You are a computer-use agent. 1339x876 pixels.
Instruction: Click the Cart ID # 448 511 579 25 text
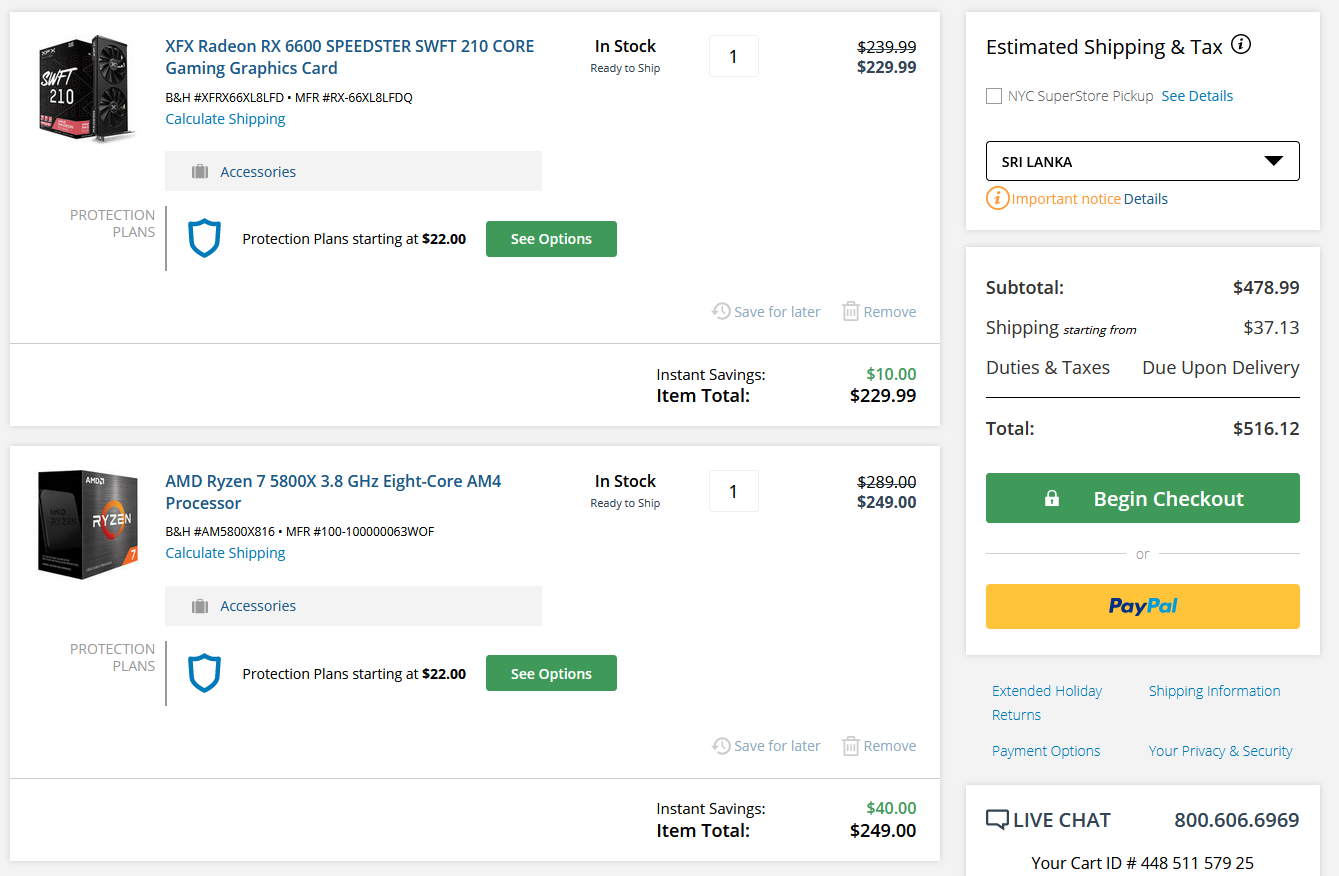1143,862
